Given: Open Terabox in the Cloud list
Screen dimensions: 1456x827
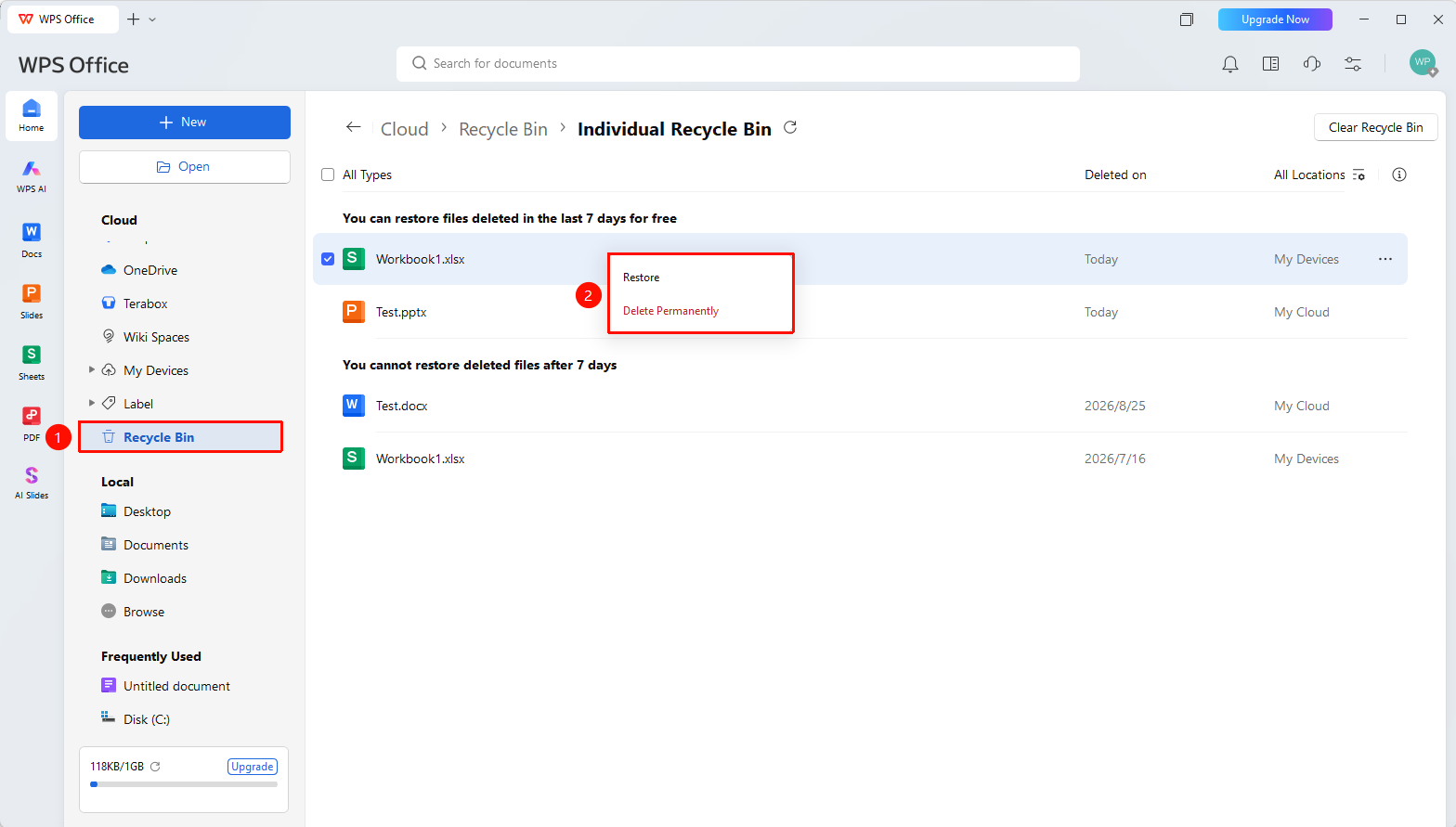Looking at the screenshot, I should pyautogui.click(x=146, y=304).
